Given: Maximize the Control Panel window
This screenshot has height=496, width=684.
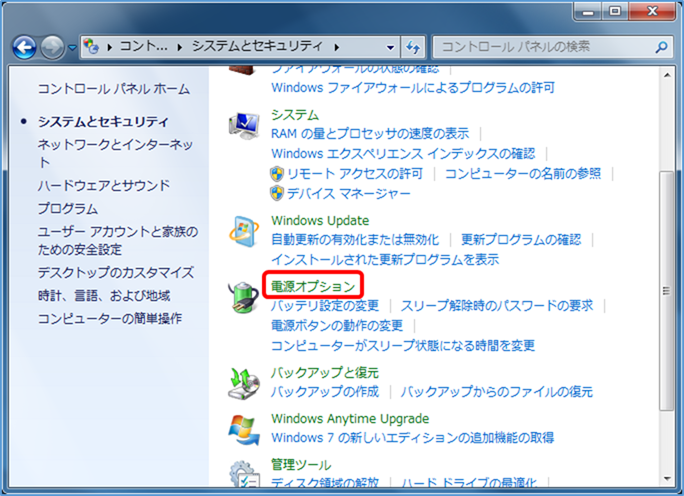Looking at the screenshot, I should click(x=615, y=12).
